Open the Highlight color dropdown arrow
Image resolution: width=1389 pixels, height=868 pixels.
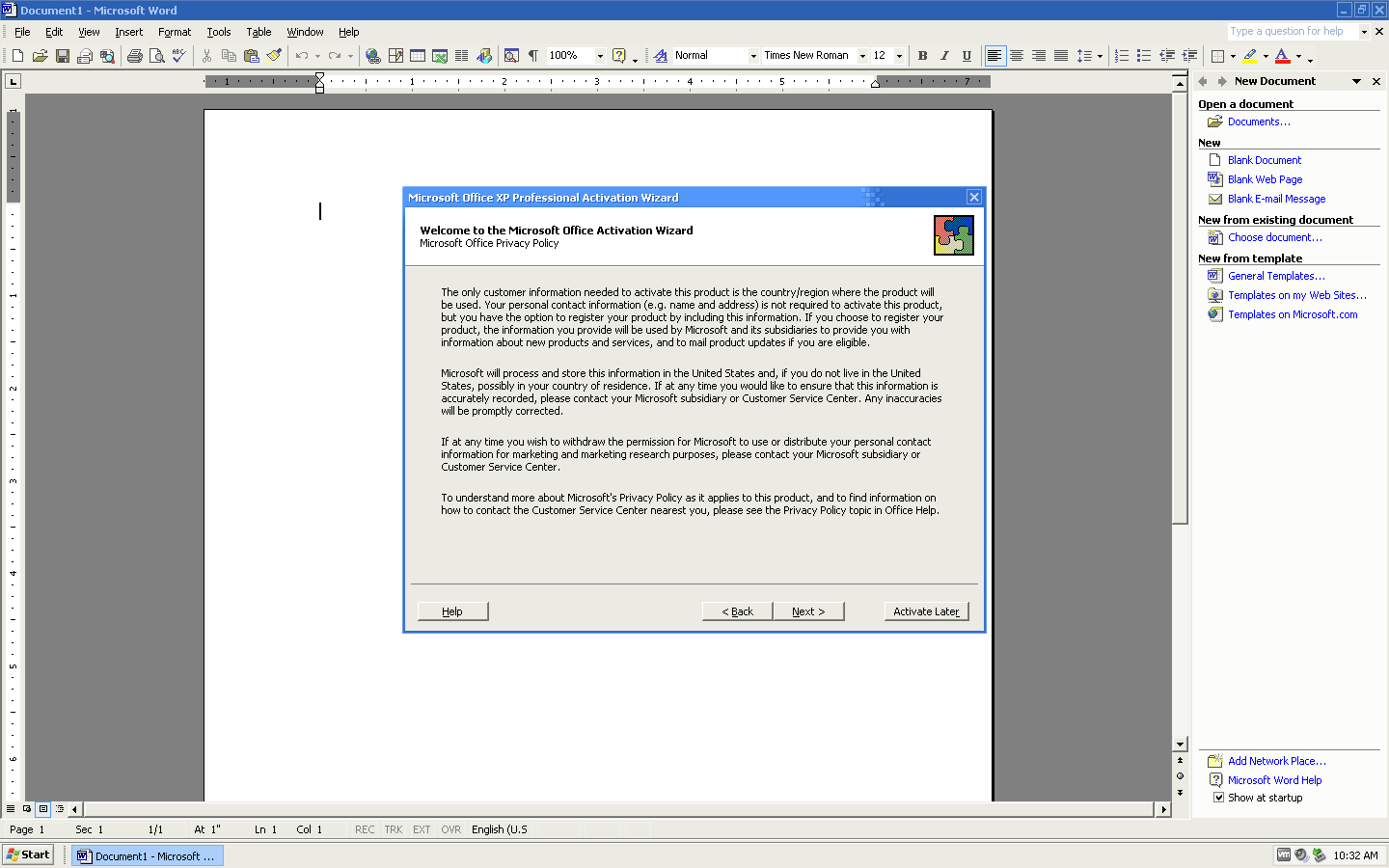point(1266,56)
